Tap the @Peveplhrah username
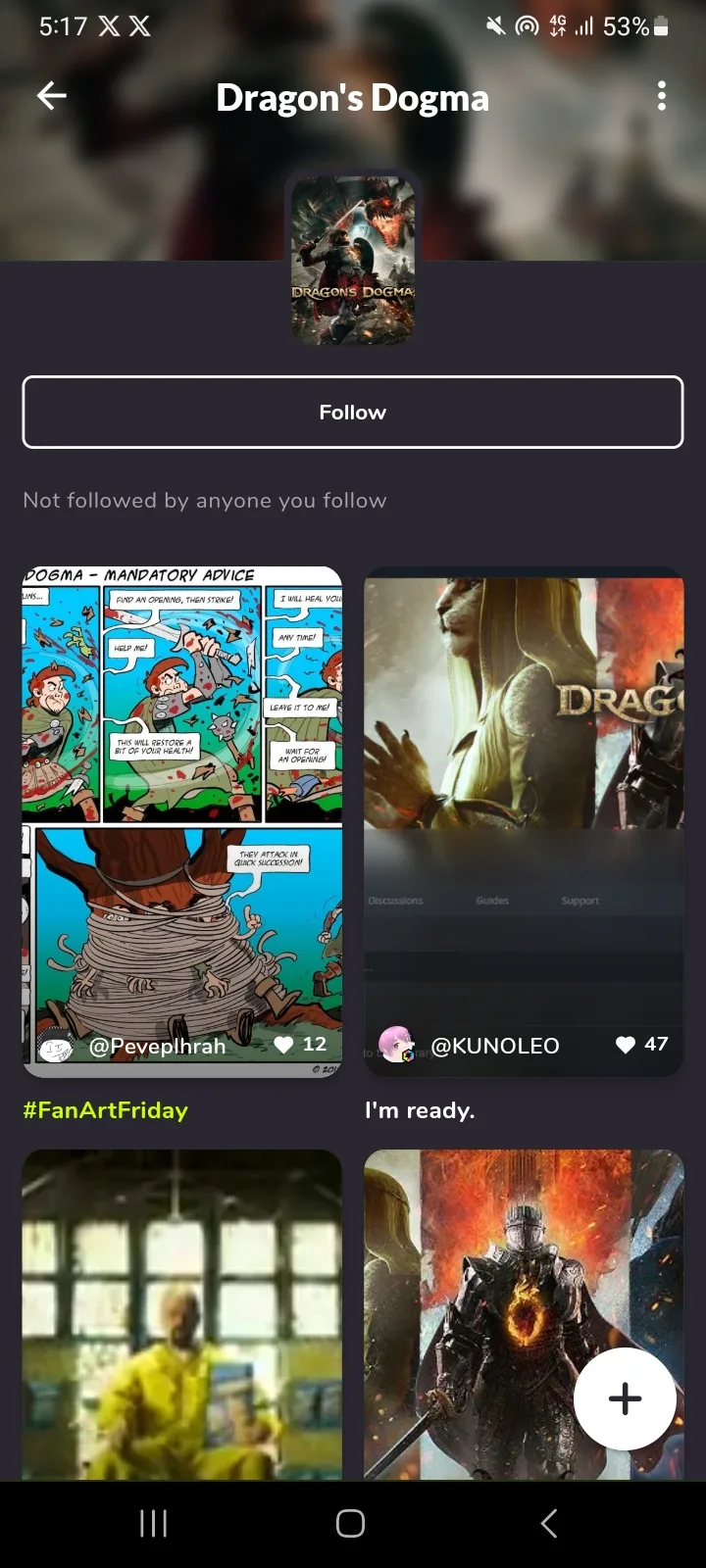Image resolution: width=706 pixels, height=1568 pixels. pyautogui.click(x=157, y=1047)
